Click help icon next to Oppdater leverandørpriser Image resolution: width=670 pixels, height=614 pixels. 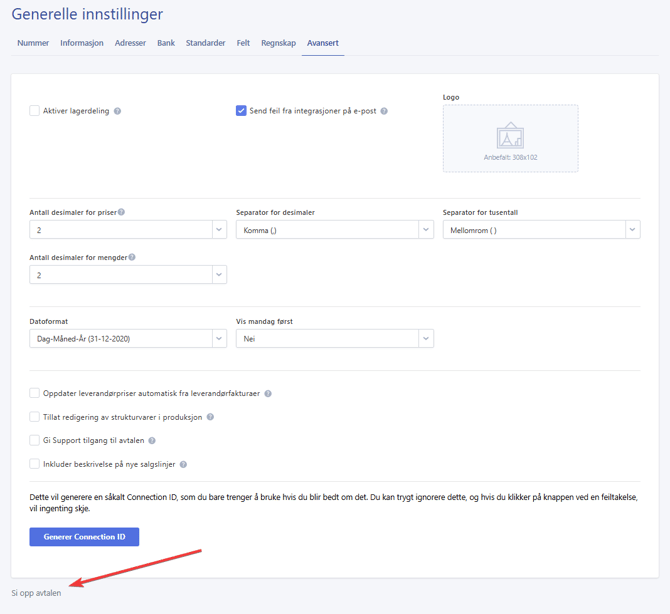click(x=268, y=394)
